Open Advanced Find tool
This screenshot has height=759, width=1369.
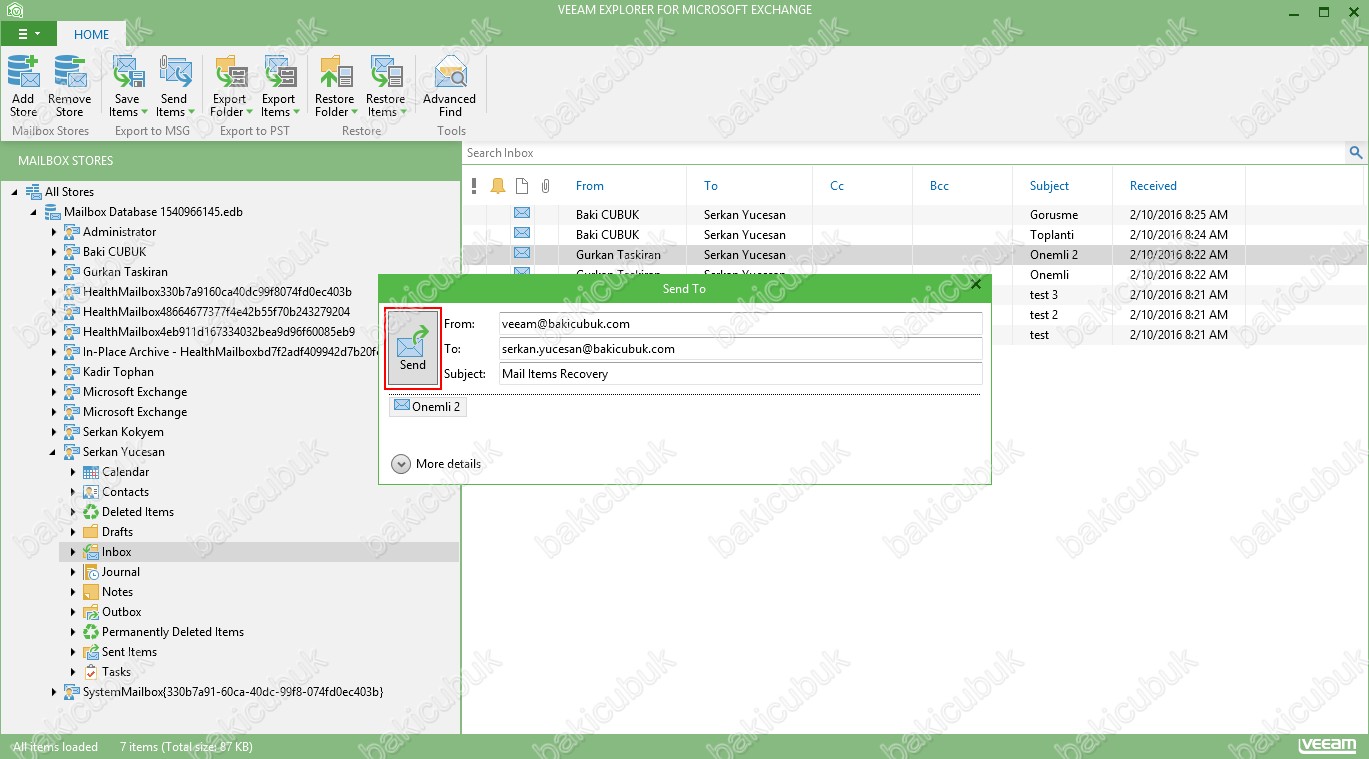[x=450, y=86]
